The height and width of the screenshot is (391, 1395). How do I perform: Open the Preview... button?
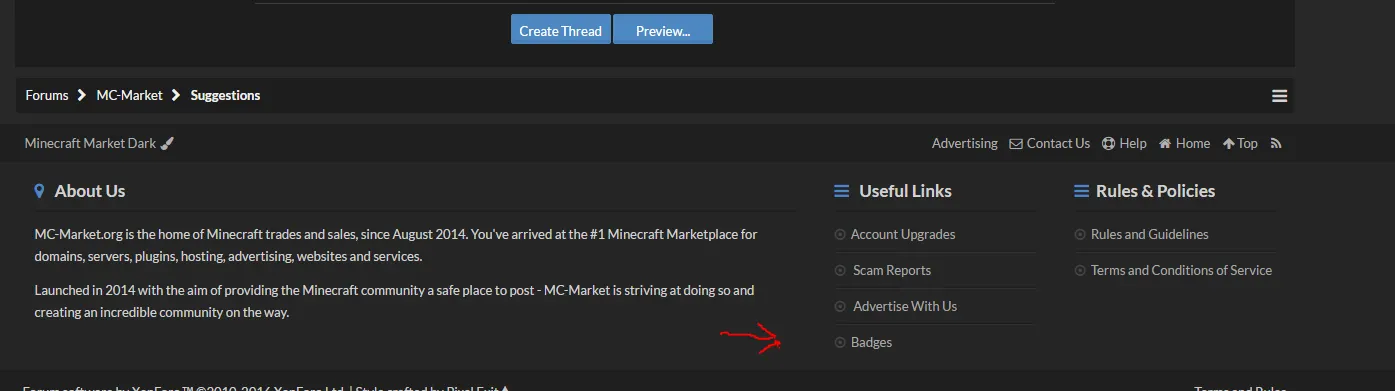[662, 30]
